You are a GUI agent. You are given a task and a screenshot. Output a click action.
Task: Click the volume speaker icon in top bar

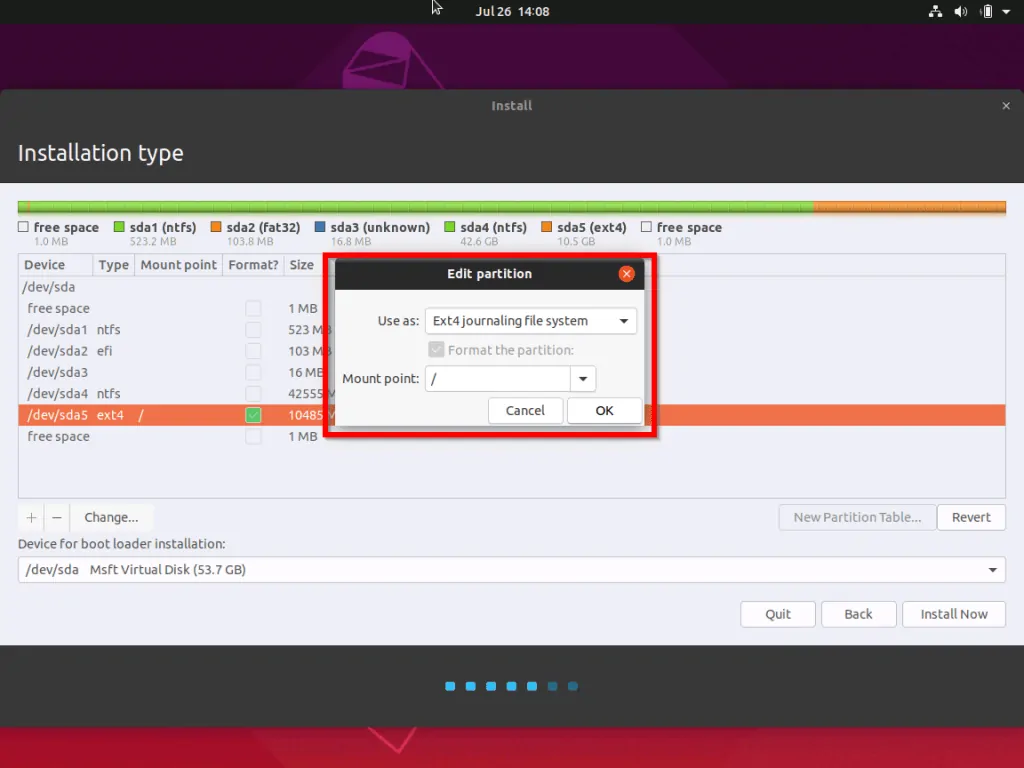pyautogui.click(x=961, y=11)
